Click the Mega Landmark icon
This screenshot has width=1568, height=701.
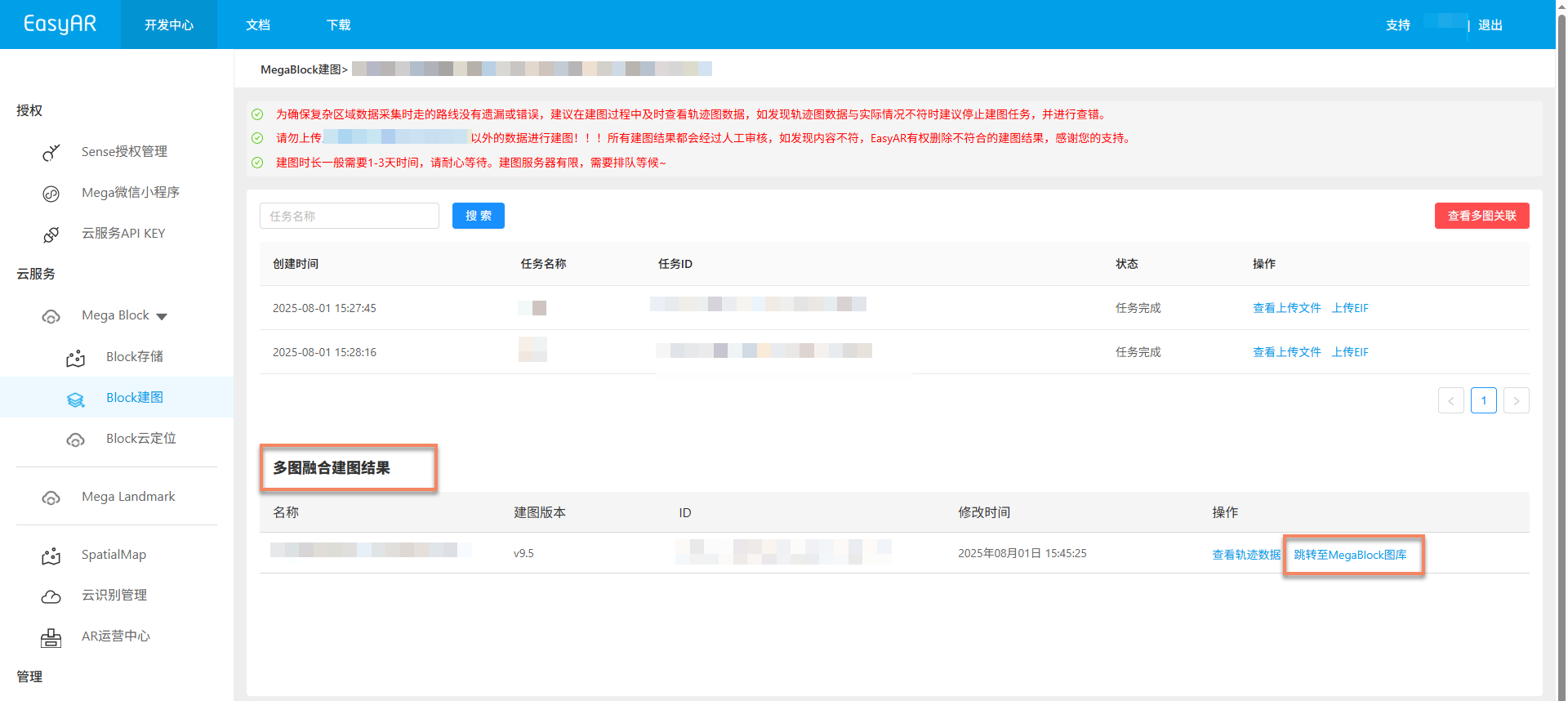51,498
